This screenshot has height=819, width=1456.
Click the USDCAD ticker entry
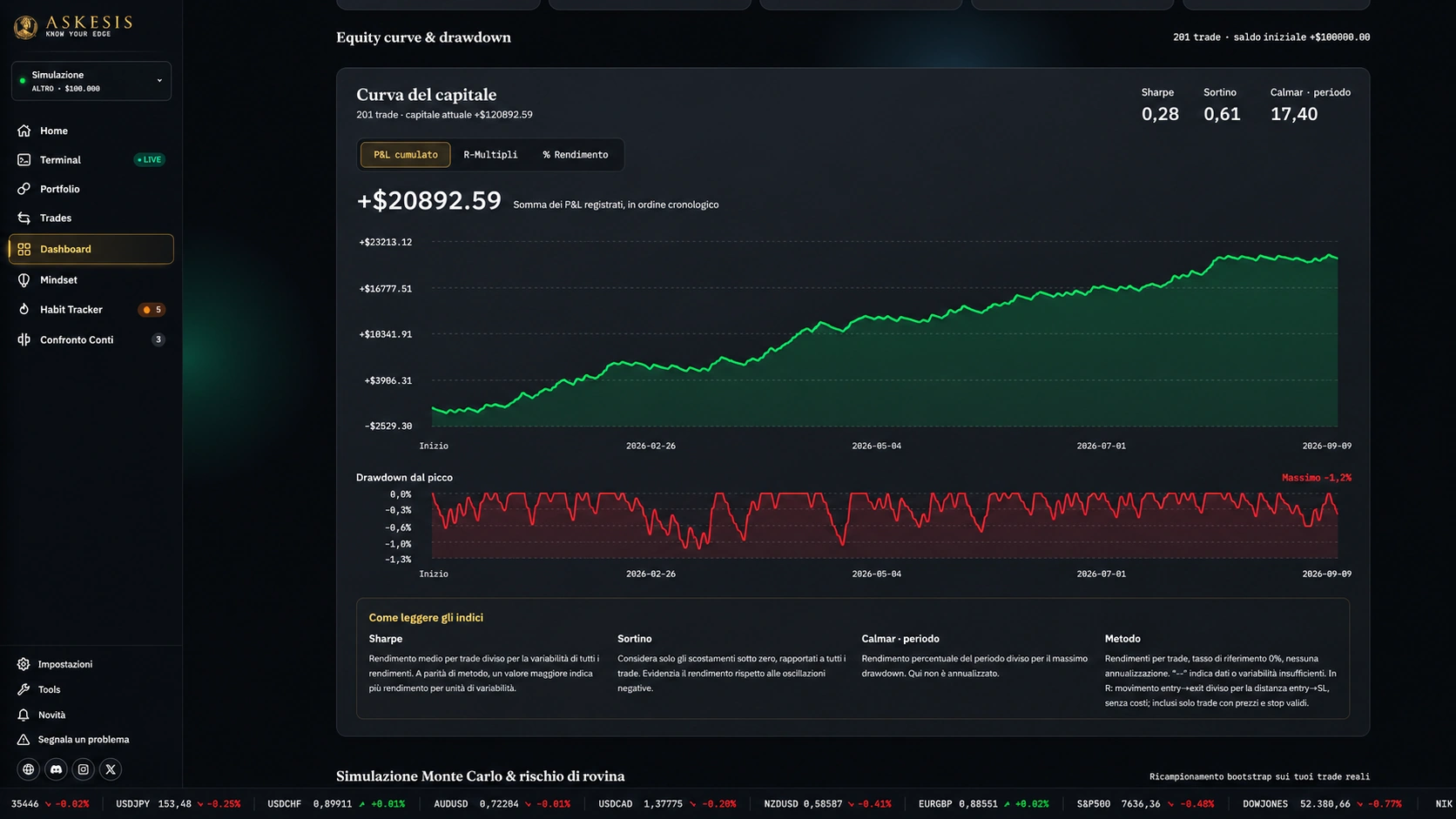tap(667, 804)
